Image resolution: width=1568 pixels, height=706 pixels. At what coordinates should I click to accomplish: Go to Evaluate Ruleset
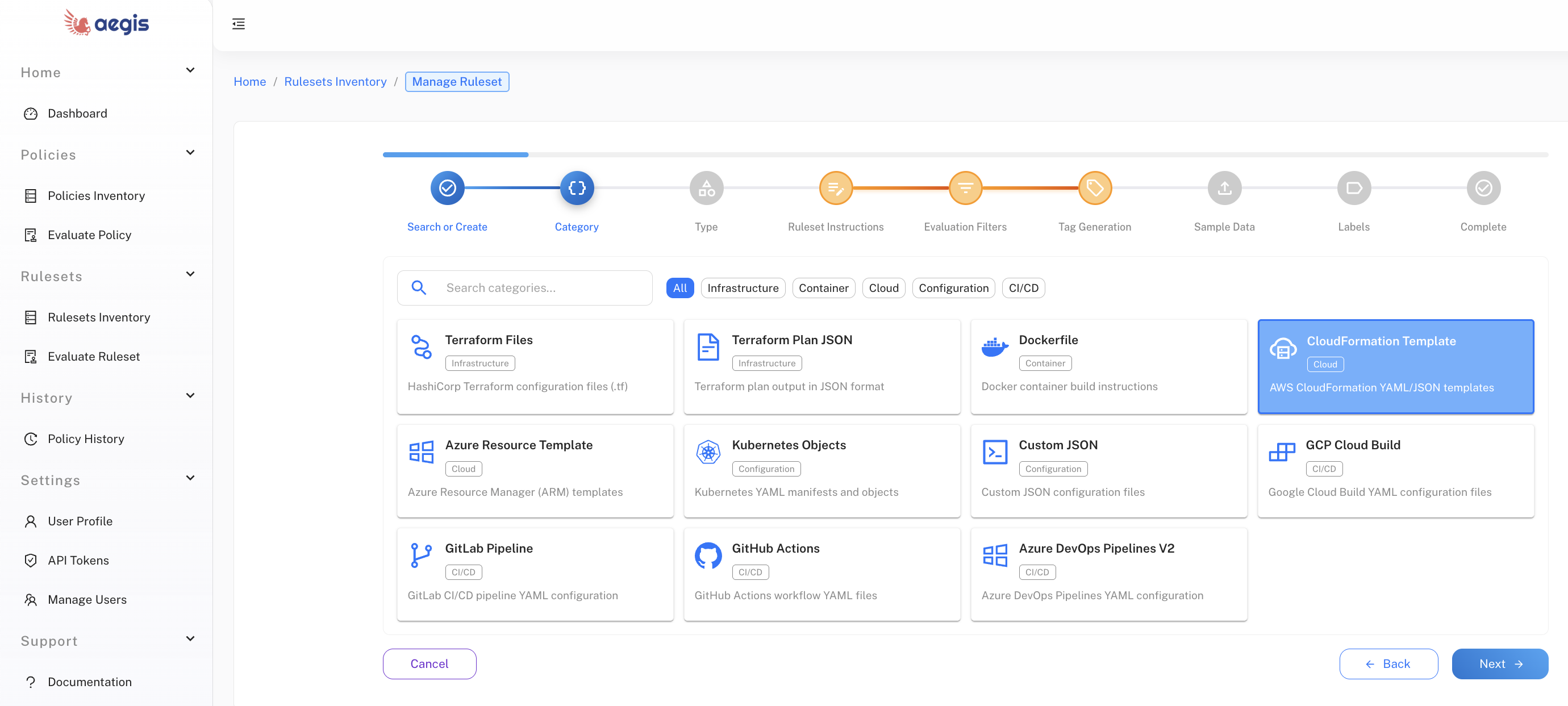point(94,357)
